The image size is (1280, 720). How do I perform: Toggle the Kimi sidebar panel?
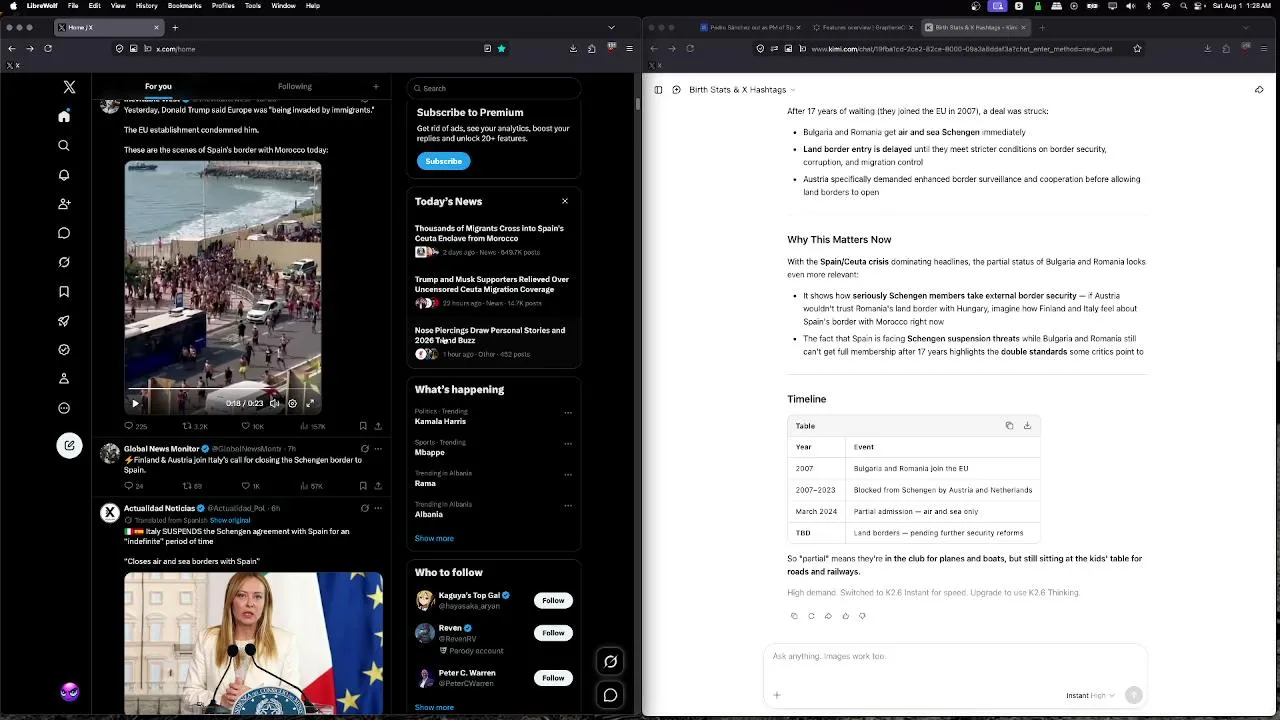[658, 90]
